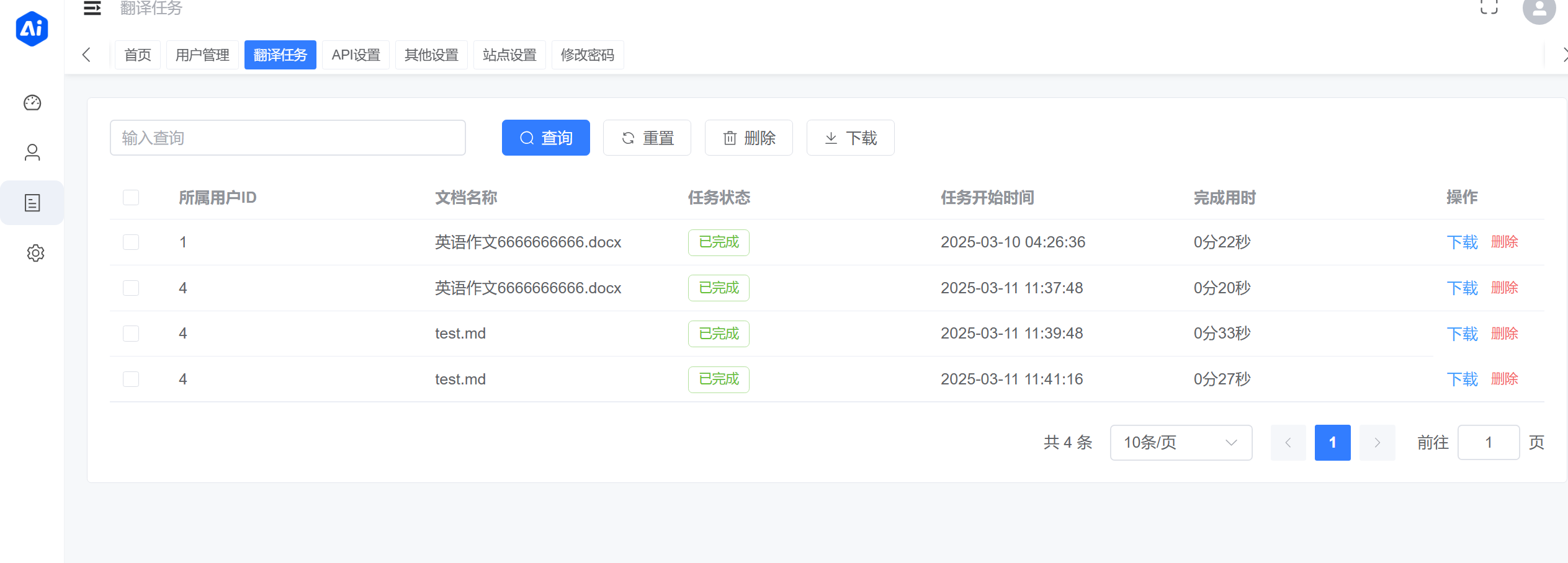Click the 查询 search button

[x=545, y=138]
